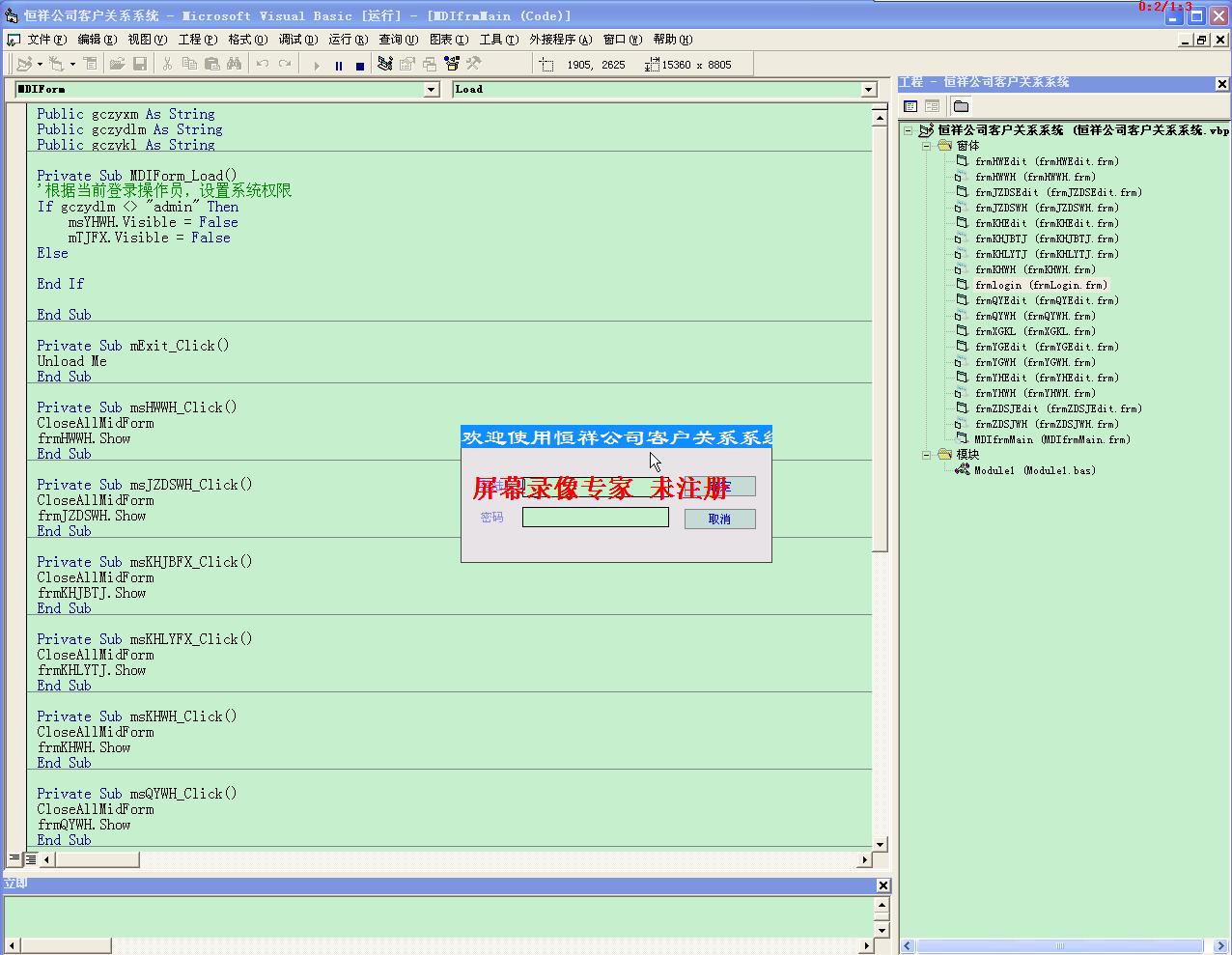Click code line 'Private Sub mExit_Click()'

pos(133,346)
